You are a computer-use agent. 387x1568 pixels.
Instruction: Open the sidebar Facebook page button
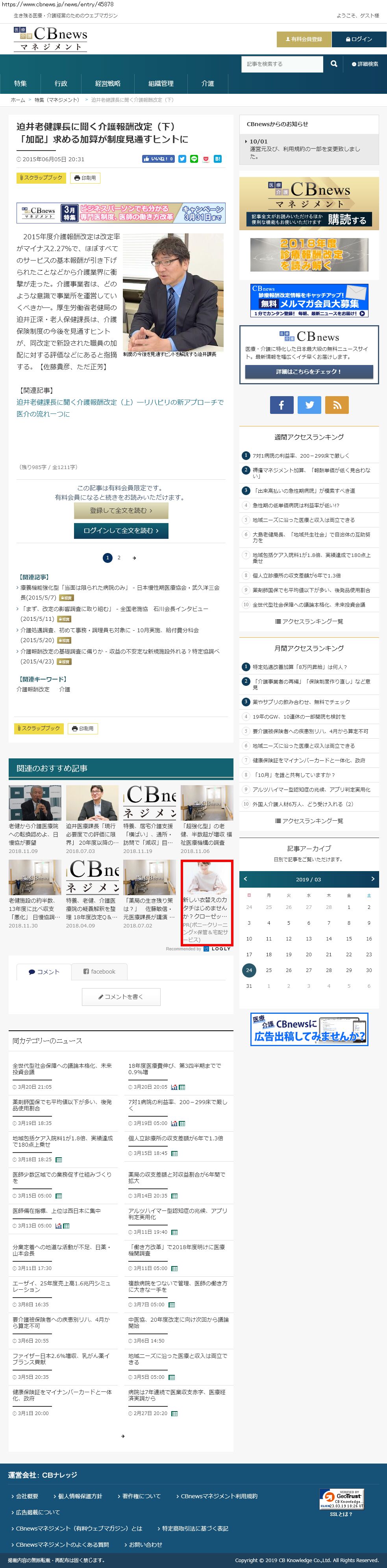pyautogui.click(x=281, y=405)
